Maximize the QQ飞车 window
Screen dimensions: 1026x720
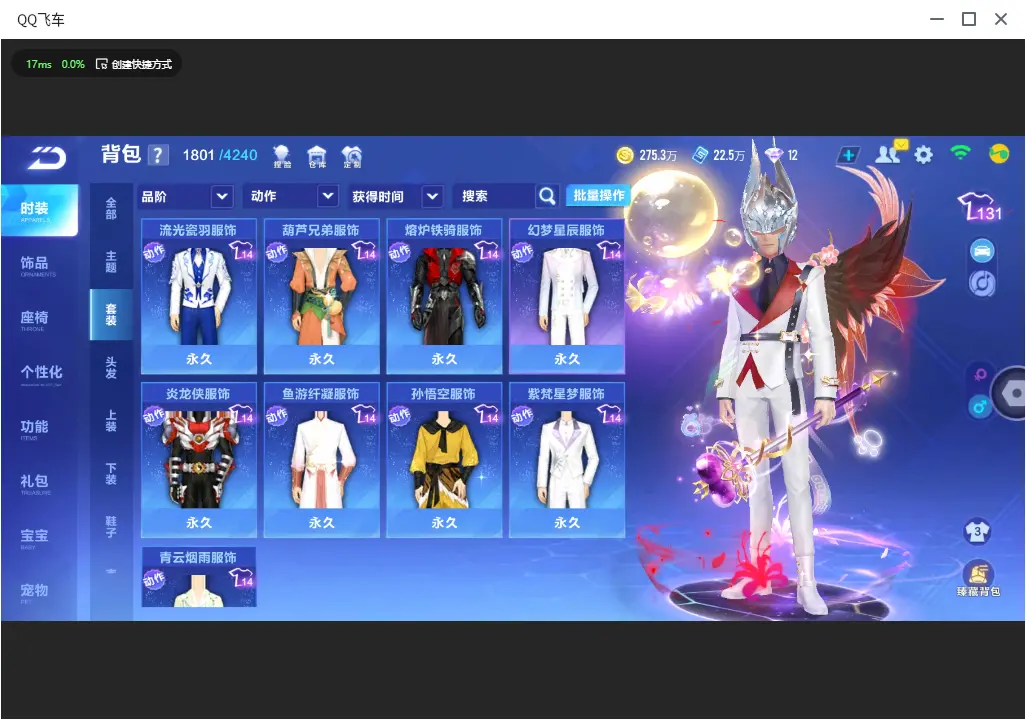[968, 19]
